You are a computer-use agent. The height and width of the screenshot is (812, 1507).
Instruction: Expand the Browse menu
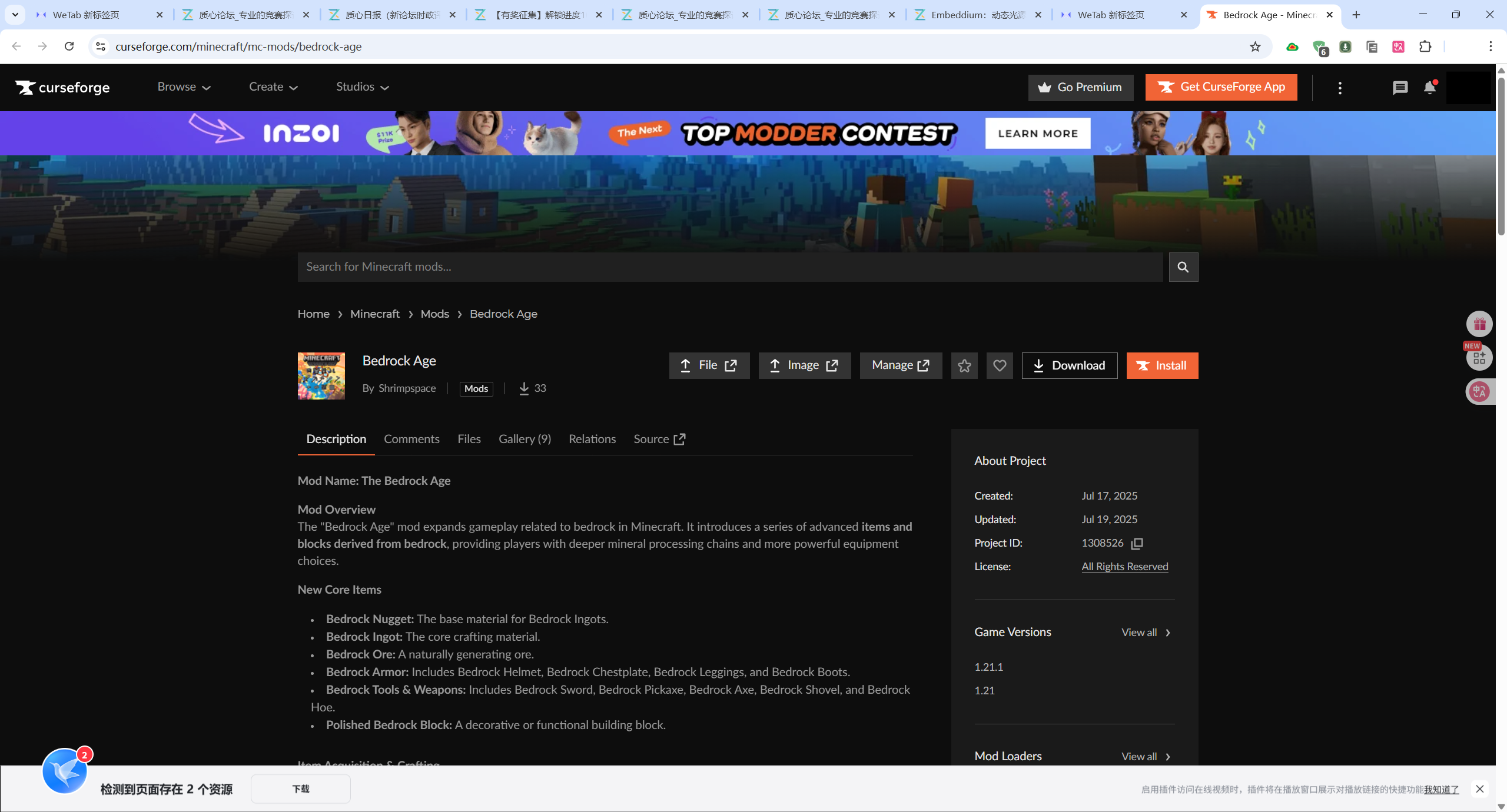(184, 87)
